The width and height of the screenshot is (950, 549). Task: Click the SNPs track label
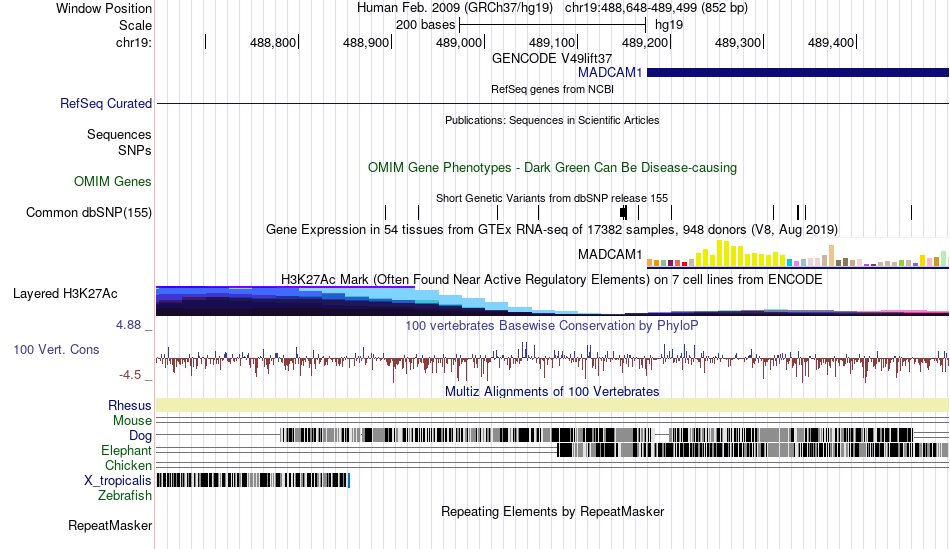click(135, 150)
